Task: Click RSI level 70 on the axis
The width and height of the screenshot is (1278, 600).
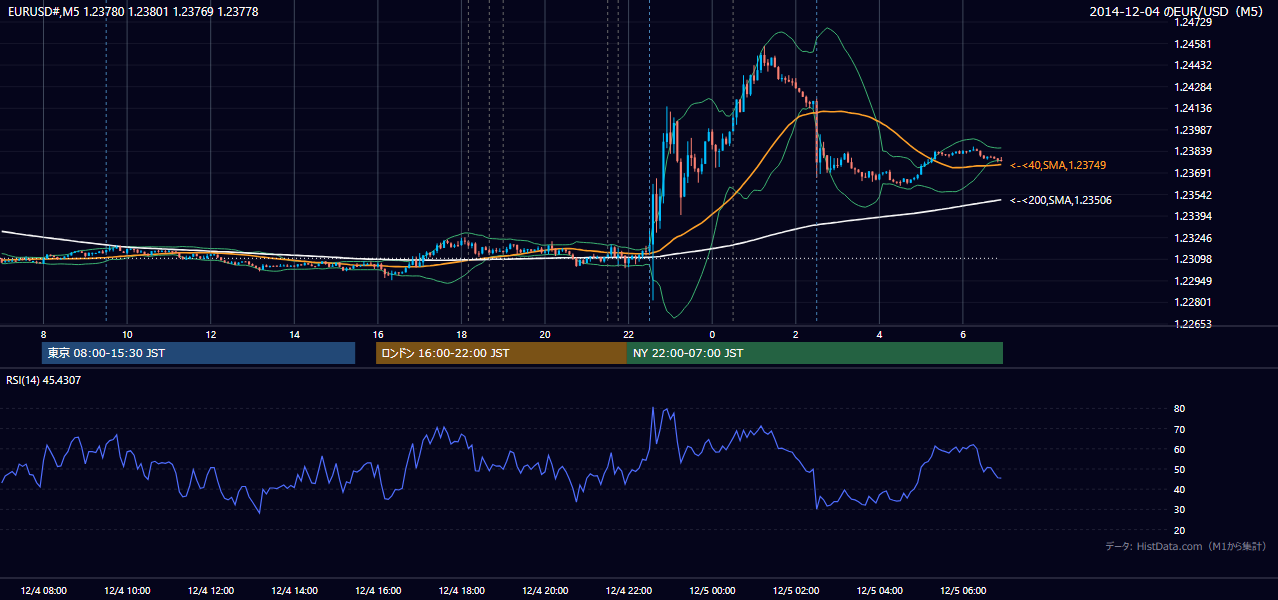Action: point(1180,429)
